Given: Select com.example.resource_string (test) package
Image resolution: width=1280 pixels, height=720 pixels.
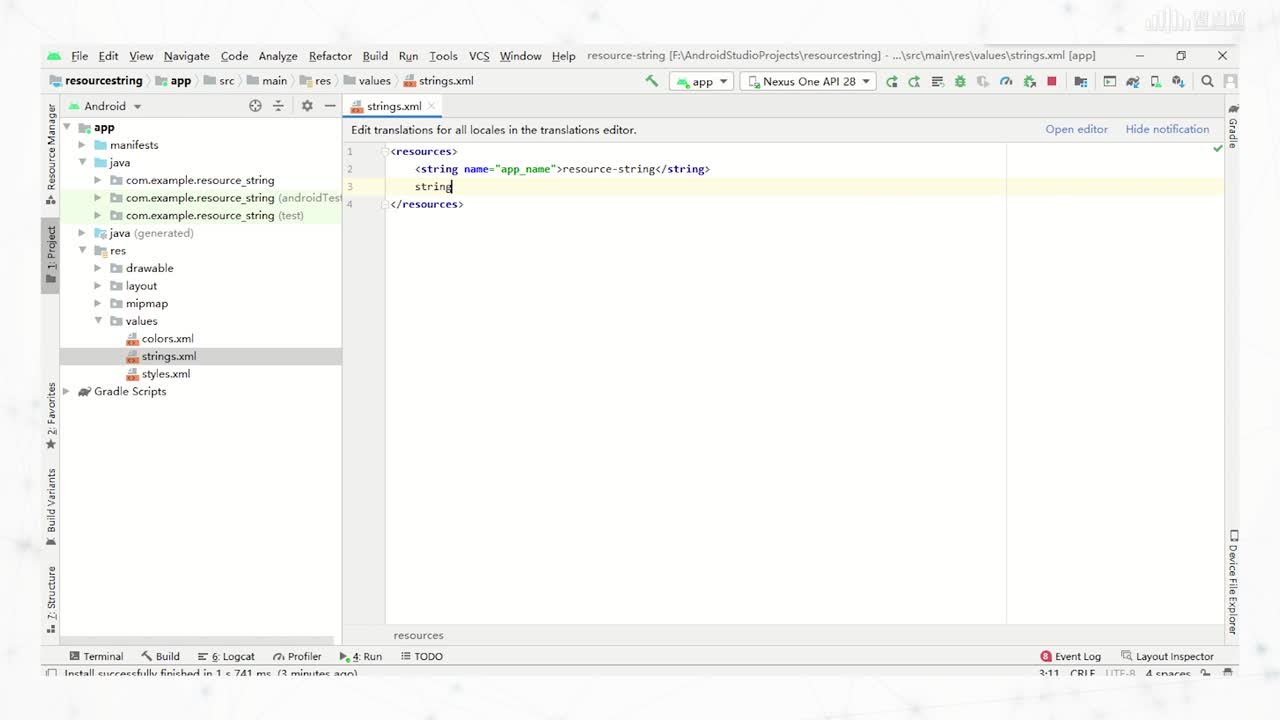Looking at the screenshot, I should (214, 216).
